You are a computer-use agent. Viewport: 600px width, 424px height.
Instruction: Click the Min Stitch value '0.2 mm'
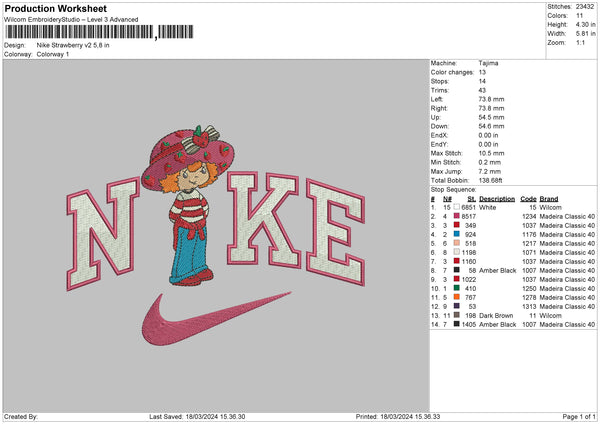[490, 162]
